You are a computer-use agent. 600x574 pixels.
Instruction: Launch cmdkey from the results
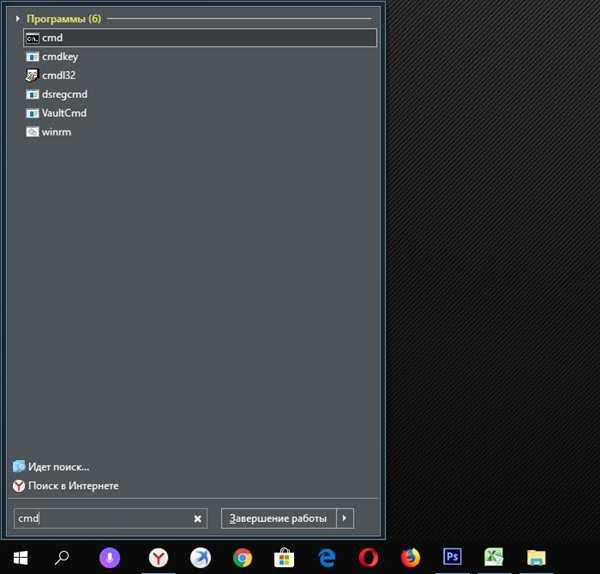(60, 57)
